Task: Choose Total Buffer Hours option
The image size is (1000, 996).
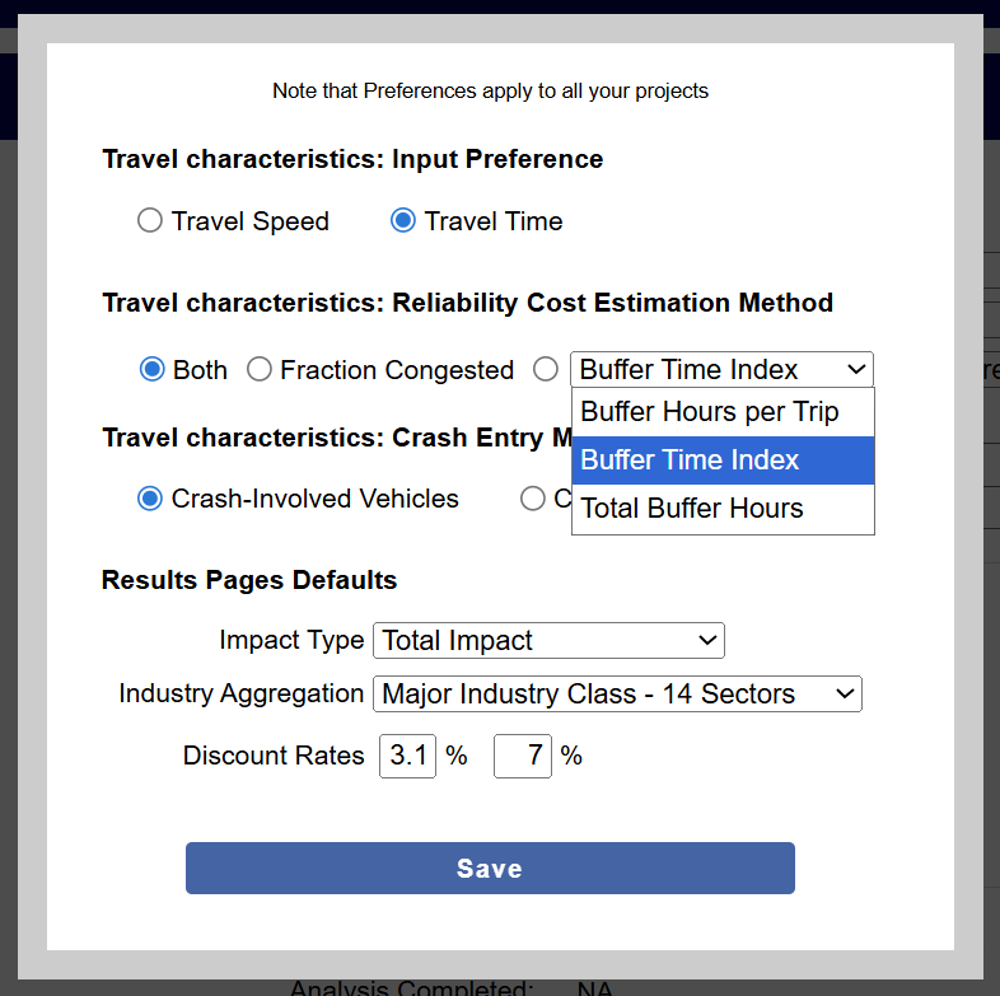Action: (x=723, y=509)
